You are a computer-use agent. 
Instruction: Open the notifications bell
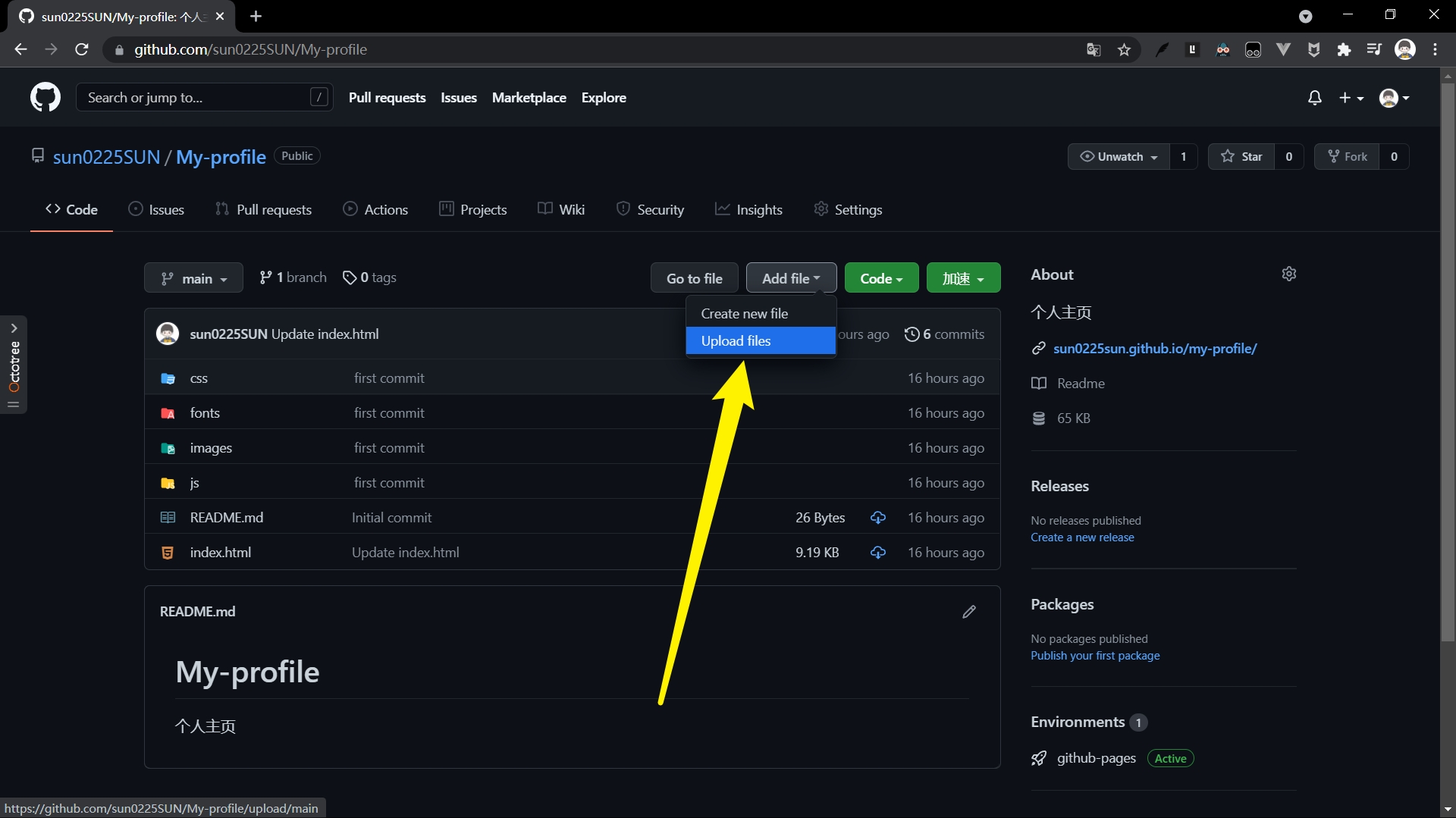pyautogui.click(x=1315, y=98)
